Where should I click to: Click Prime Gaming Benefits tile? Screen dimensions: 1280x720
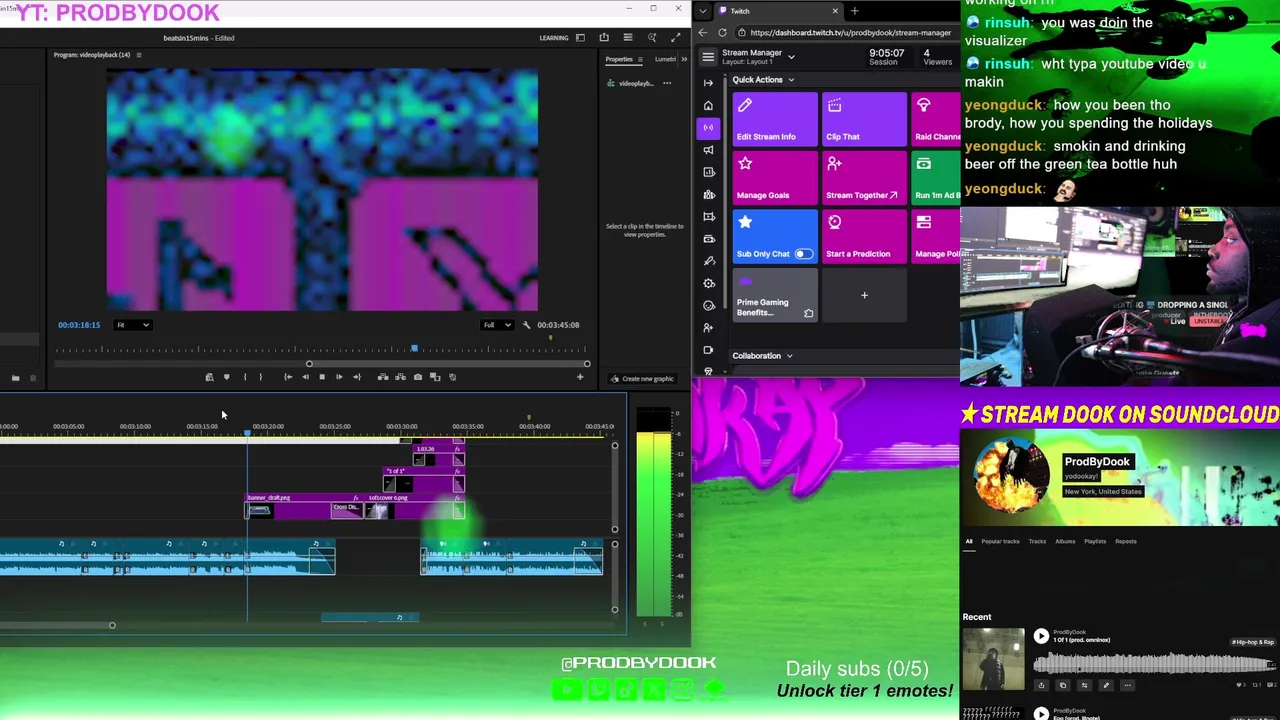point(775,295)
